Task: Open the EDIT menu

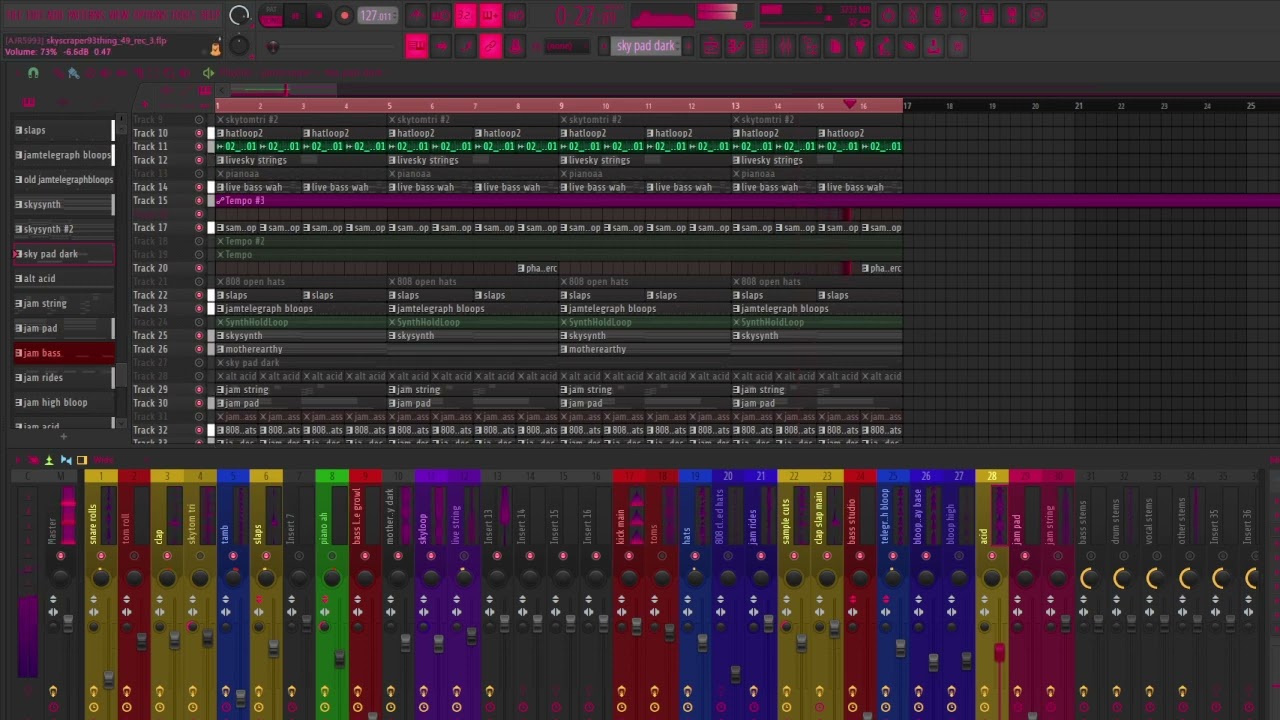Action: 35,15
